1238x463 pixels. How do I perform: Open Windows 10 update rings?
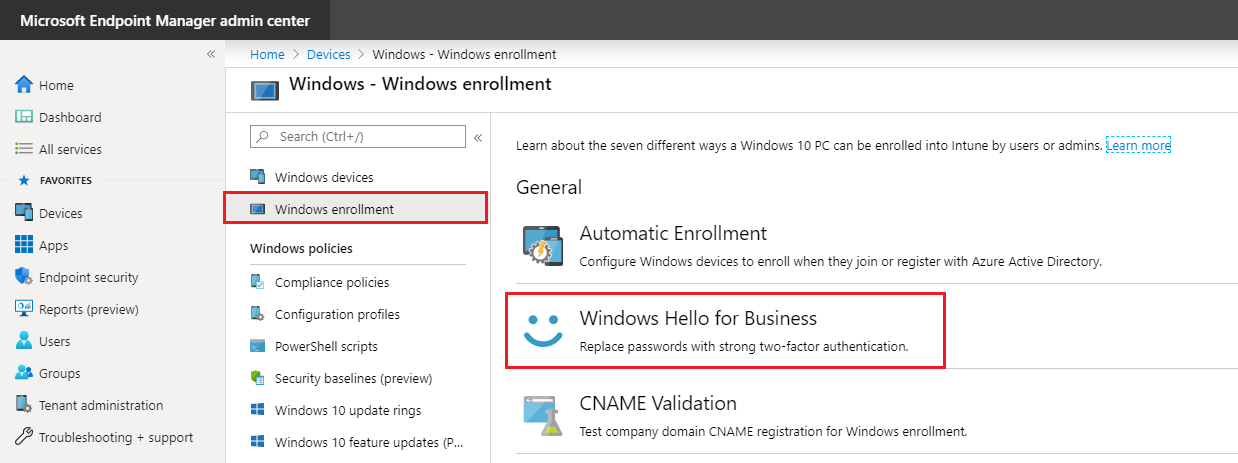click(348, 410)
